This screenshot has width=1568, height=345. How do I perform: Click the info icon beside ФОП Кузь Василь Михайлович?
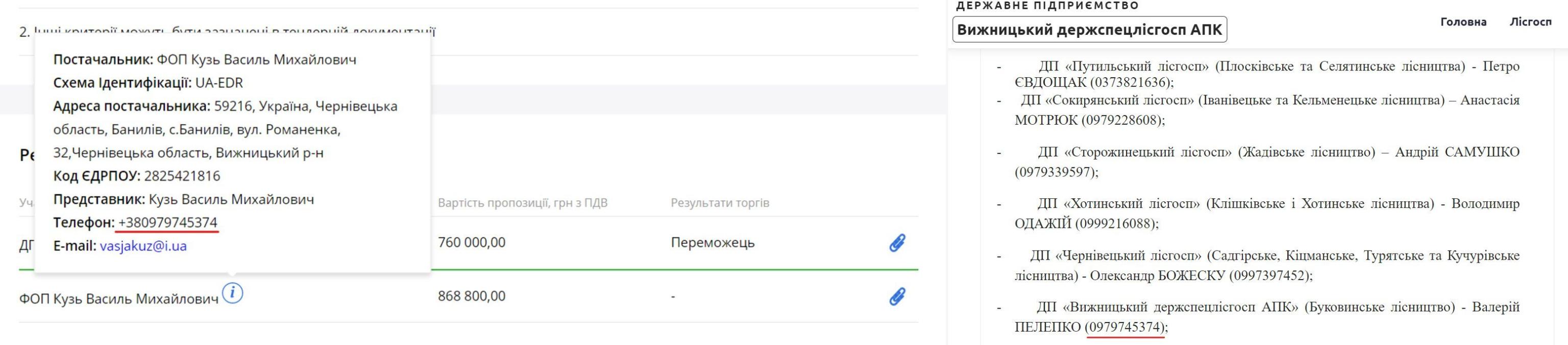[232, 293]
